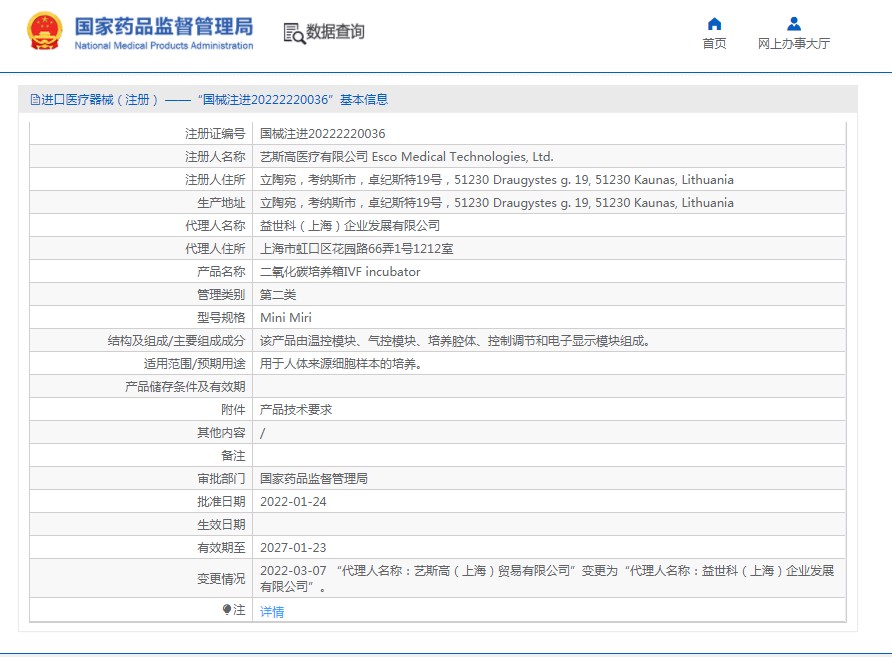Click the national emblem logo
This screenshot has width=892, height=657.
[44, 32]
